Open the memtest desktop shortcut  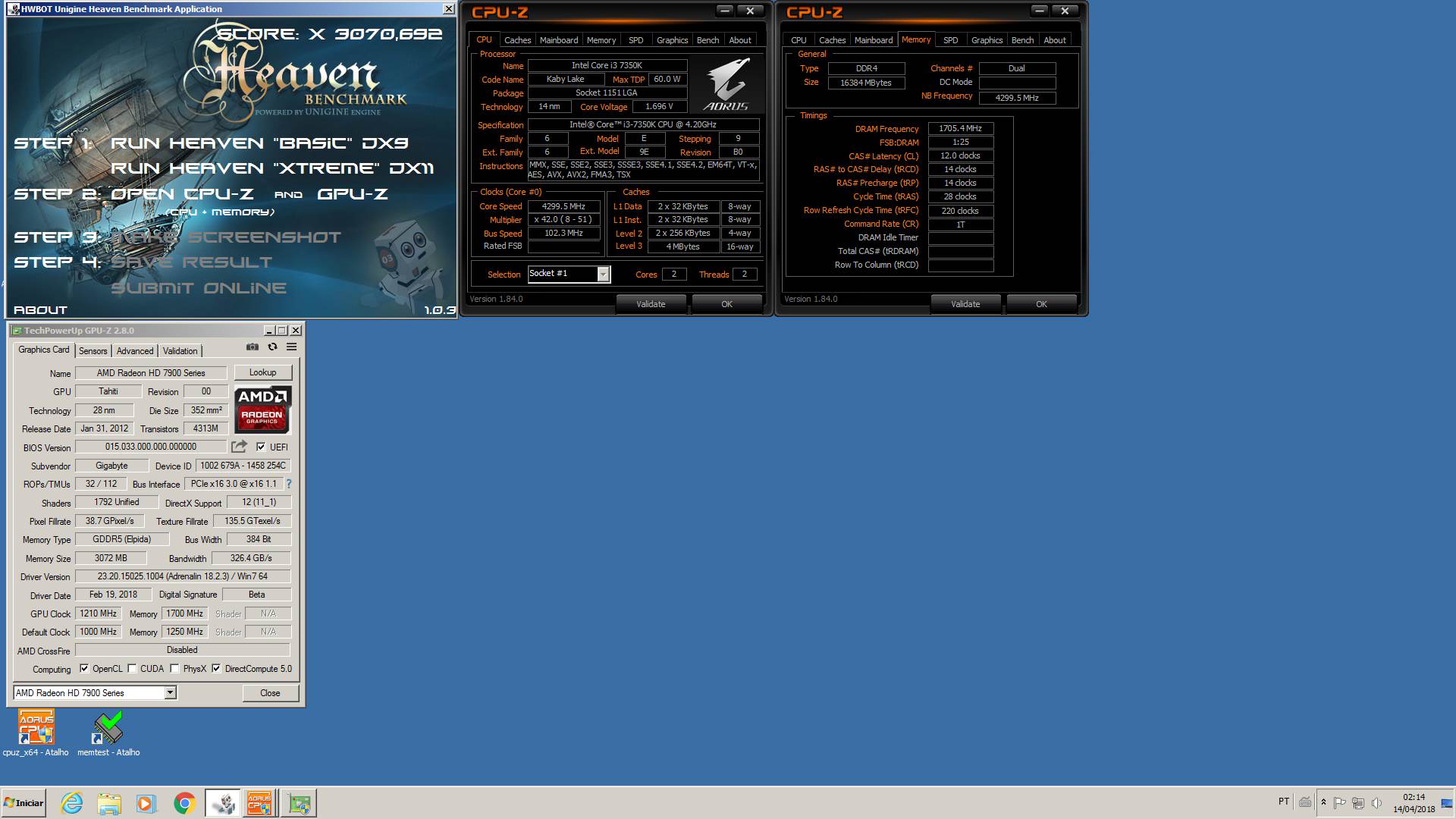[108, 733]
